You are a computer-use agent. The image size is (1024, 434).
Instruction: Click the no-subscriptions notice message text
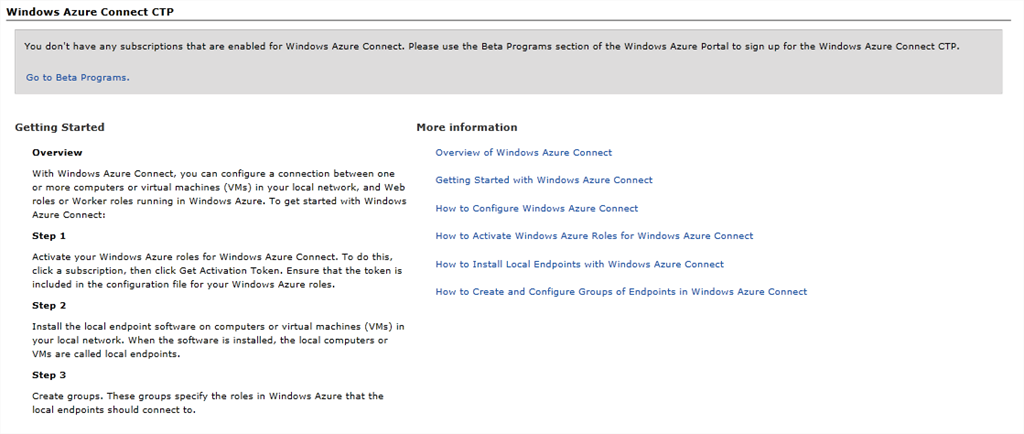tap(490, 46)
